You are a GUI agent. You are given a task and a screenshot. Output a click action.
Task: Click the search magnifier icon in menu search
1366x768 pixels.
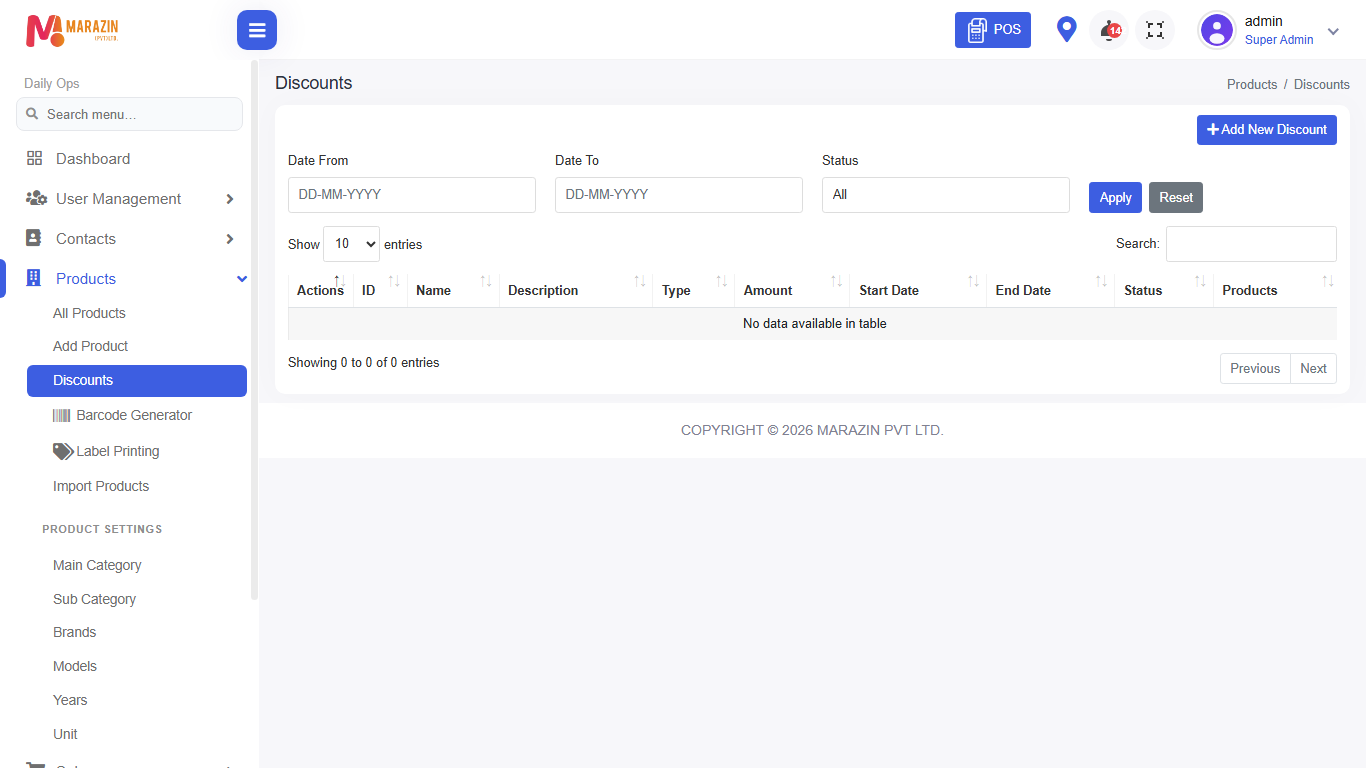[x=32, y=114]
